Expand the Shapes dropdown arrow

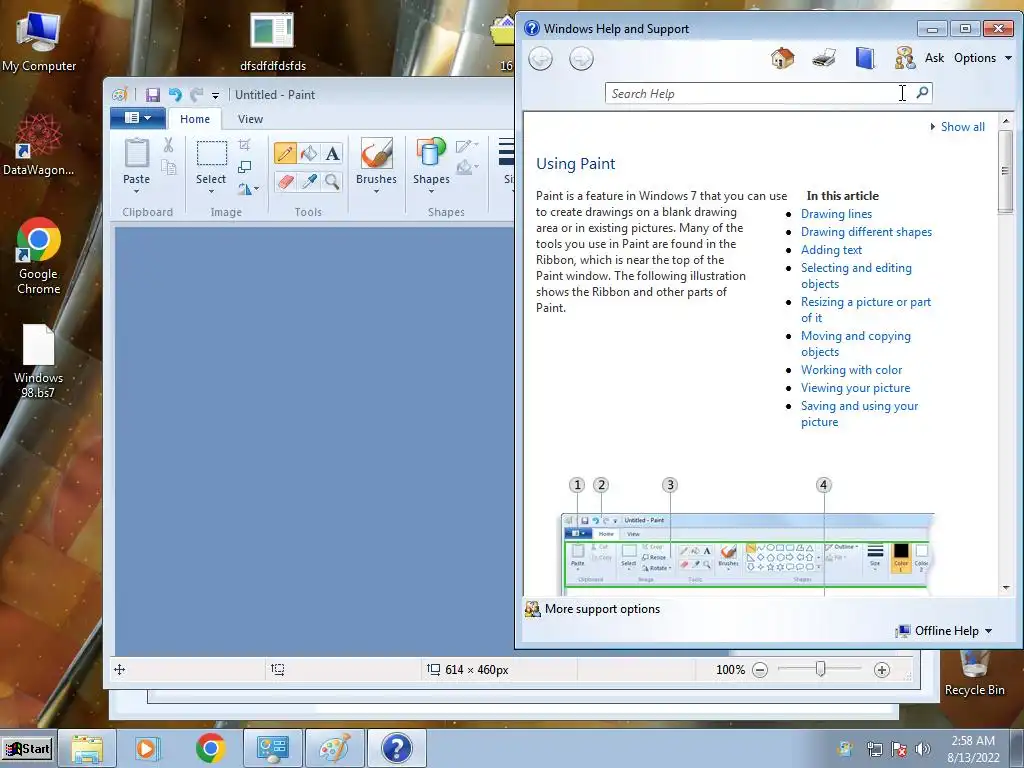[x=431, y=191]
